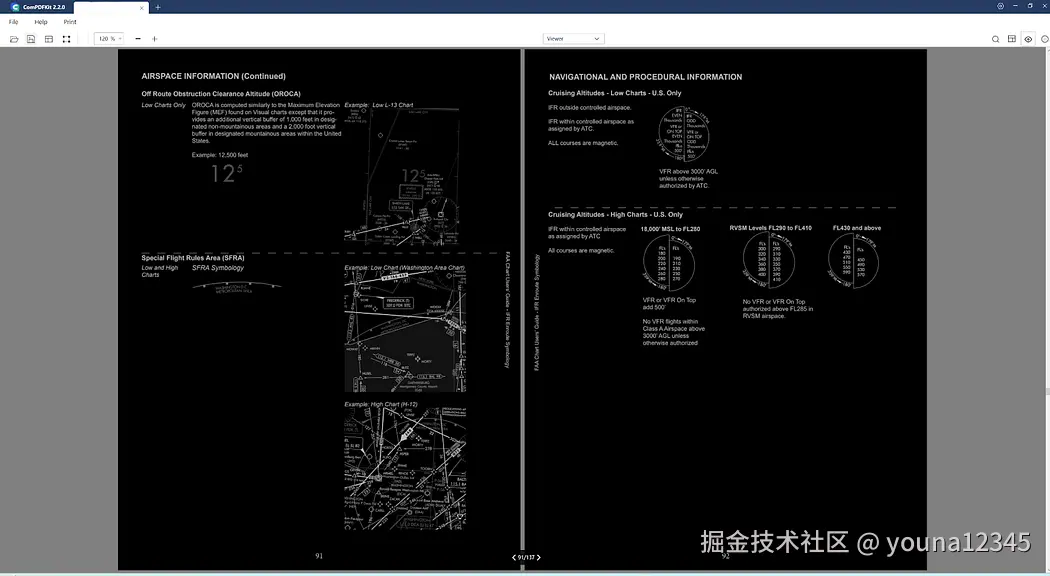Viewport: 1050px width, 576px height.
Task: Click 'Cruising Altitudes - High Charts - U.S. Only'
Action: pos(615,215)
